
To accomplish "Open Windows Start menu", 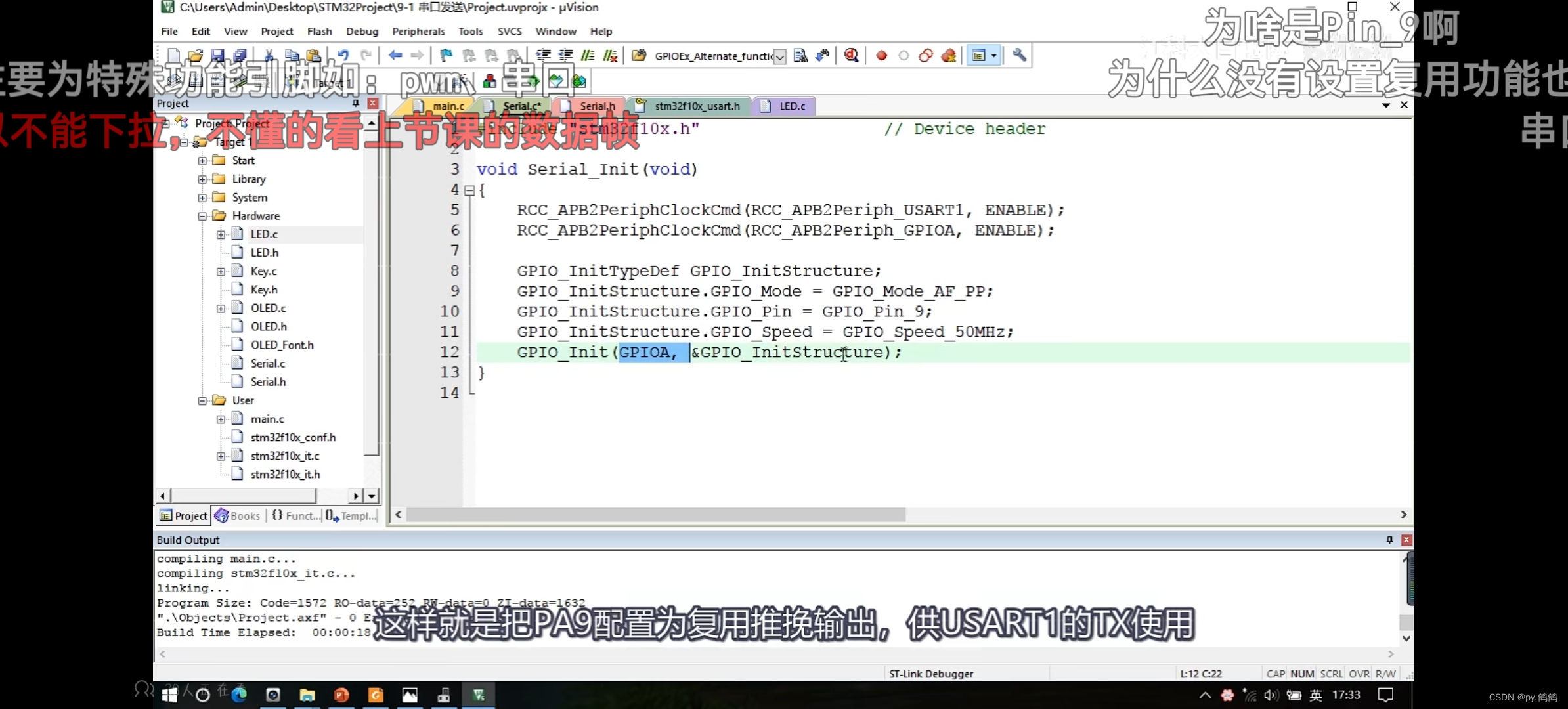I will point(169,695).
